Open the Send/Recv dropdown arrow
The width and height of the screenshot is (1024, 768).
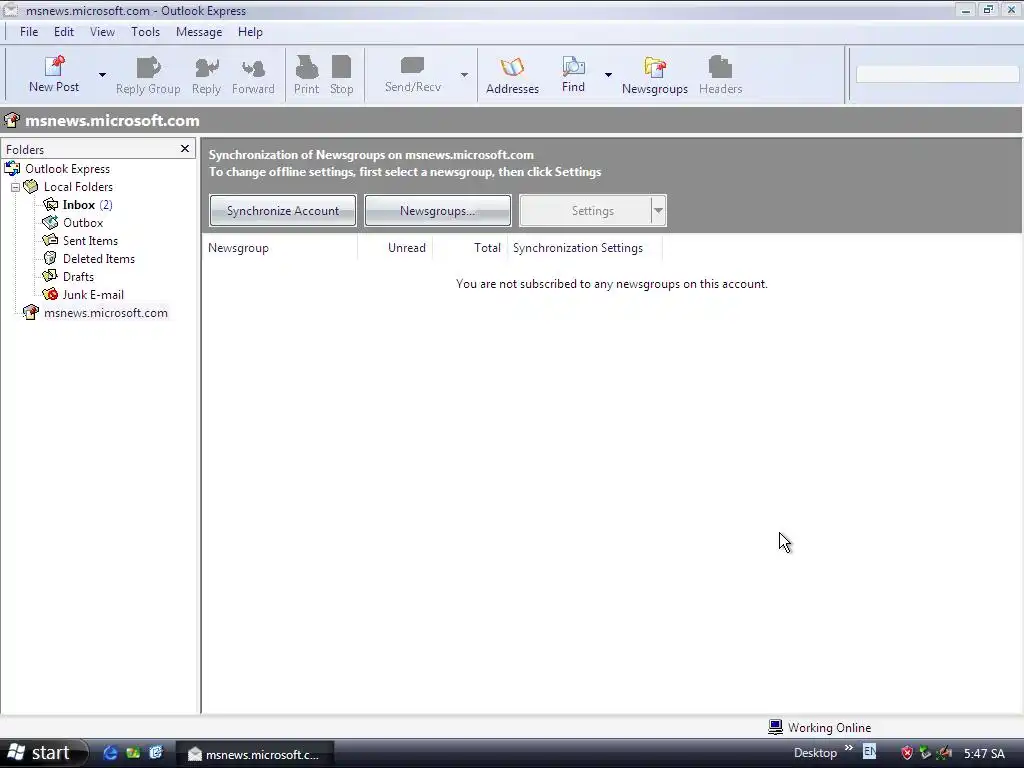coord(464,74)
